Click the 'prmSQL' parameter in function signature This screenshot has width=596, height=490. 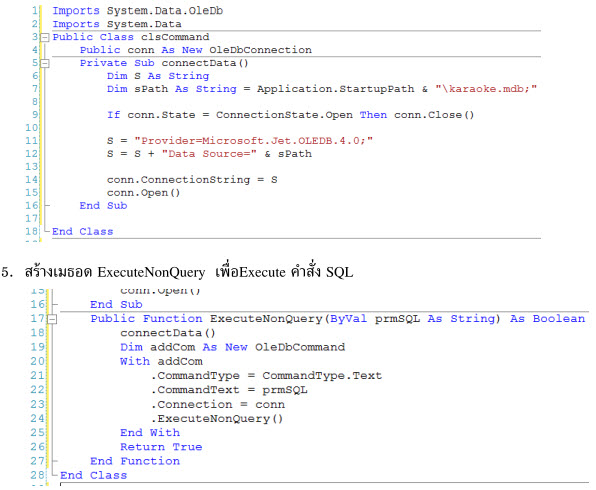398,319
